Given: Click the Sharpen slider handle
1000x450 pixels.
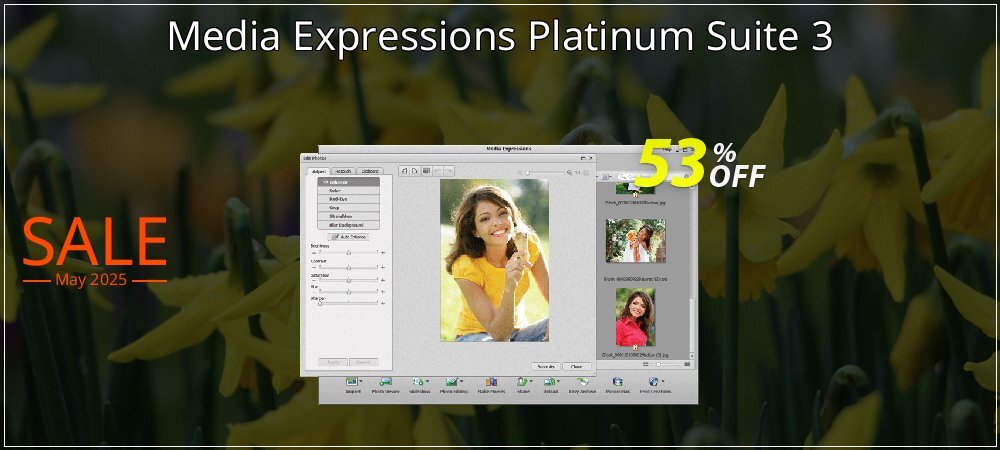Looking at the screenshot, I should point(320,303).
